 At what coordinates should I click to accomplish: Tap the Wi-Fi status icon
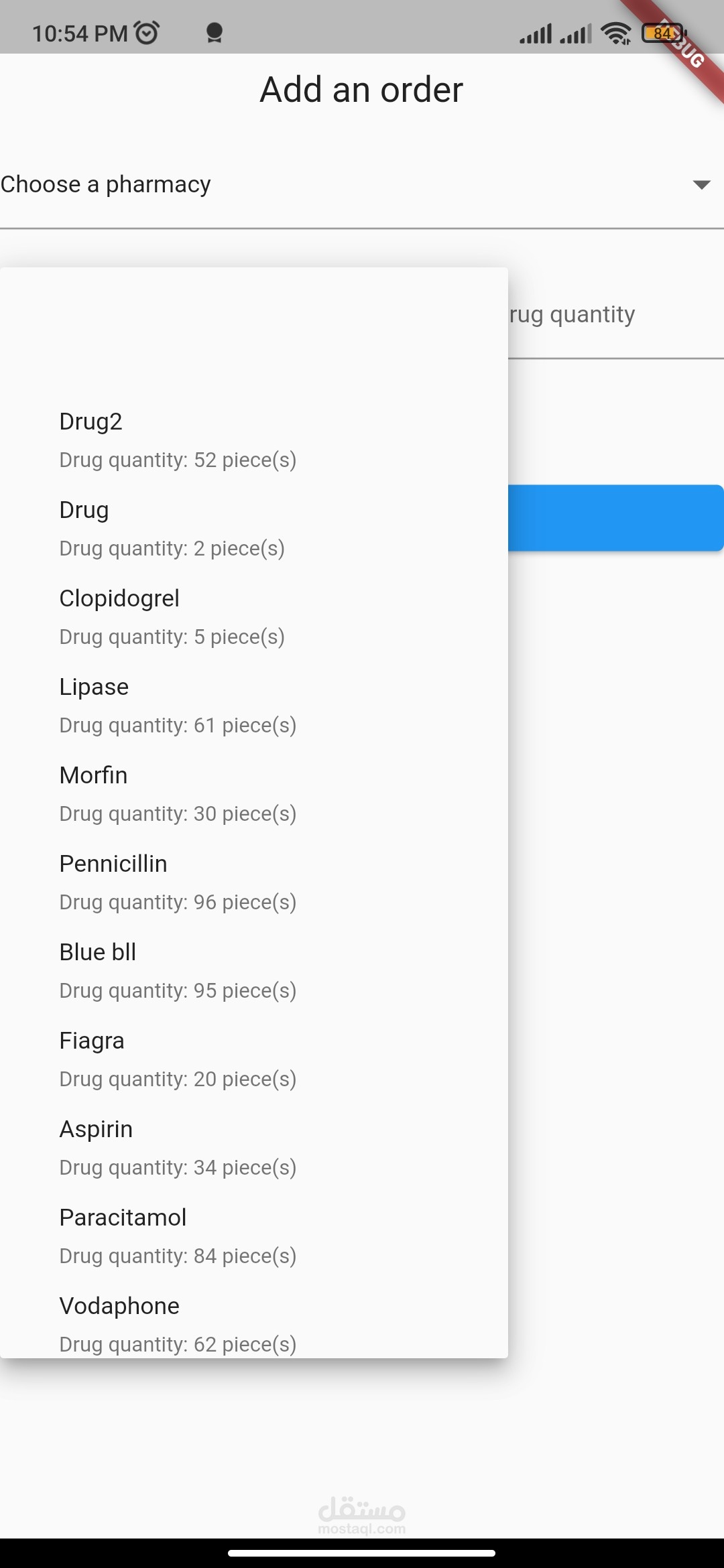tap(615, 33)
